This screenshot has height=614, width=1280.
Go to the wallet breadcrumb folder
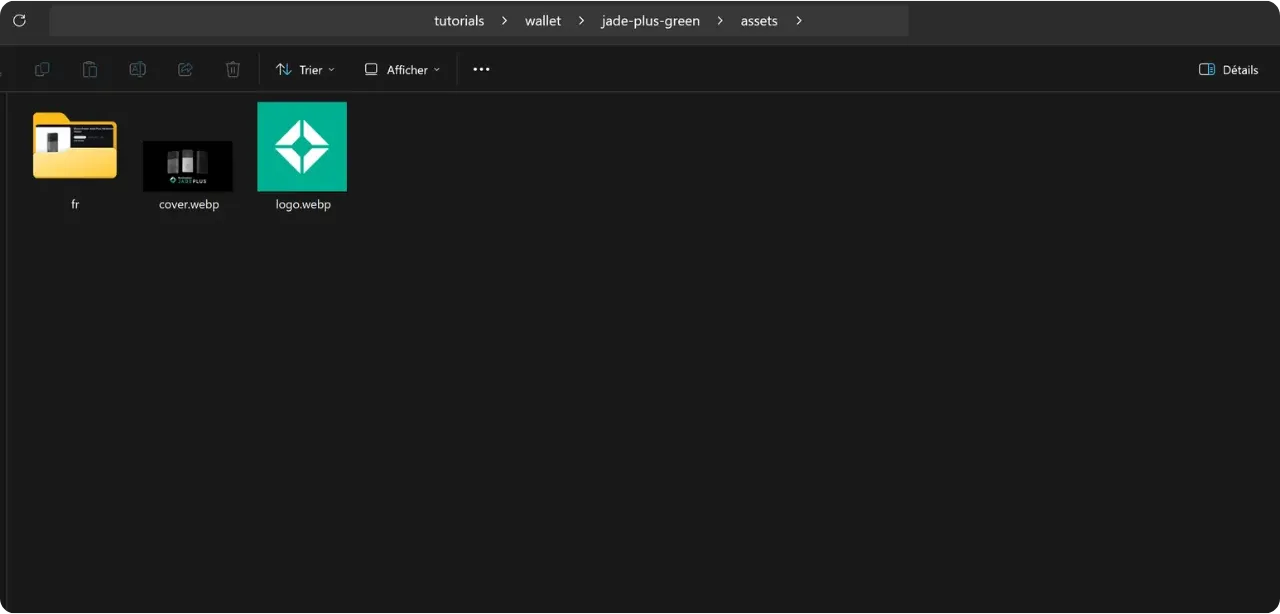point(543,21)
